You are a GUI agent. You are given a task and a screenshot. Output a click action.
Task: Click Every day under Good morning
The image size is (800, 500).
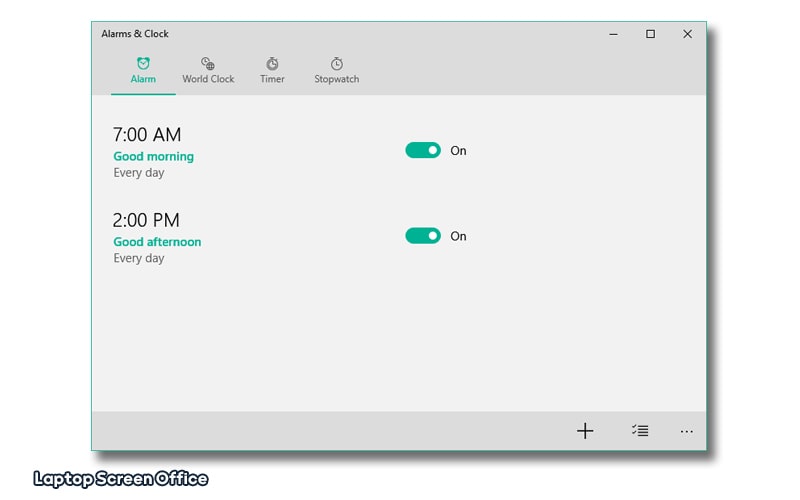point(139,173)
